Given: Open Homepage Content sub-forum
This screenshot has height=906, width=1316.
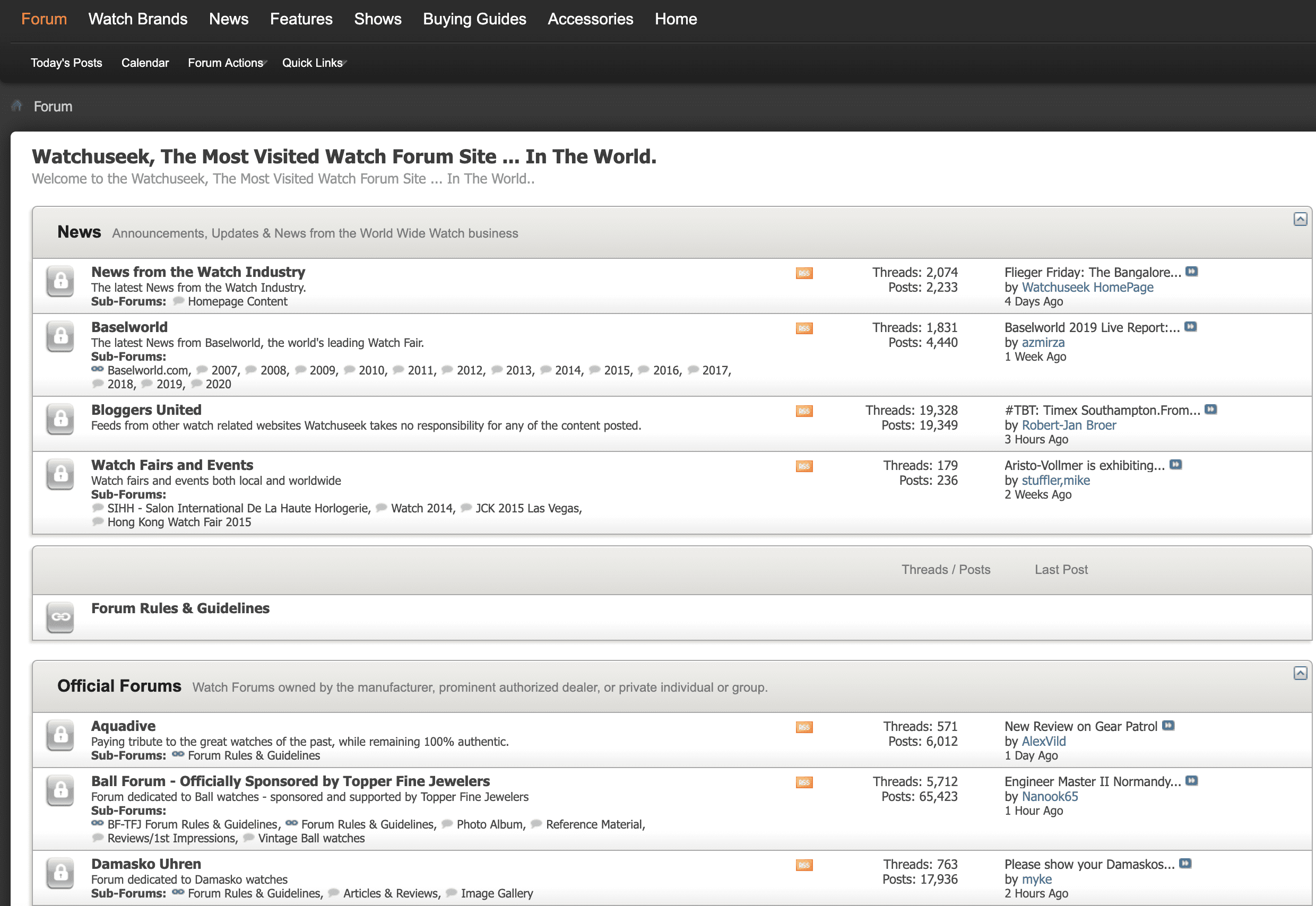Looking at the screenshot, I should (x=238, y=301).
